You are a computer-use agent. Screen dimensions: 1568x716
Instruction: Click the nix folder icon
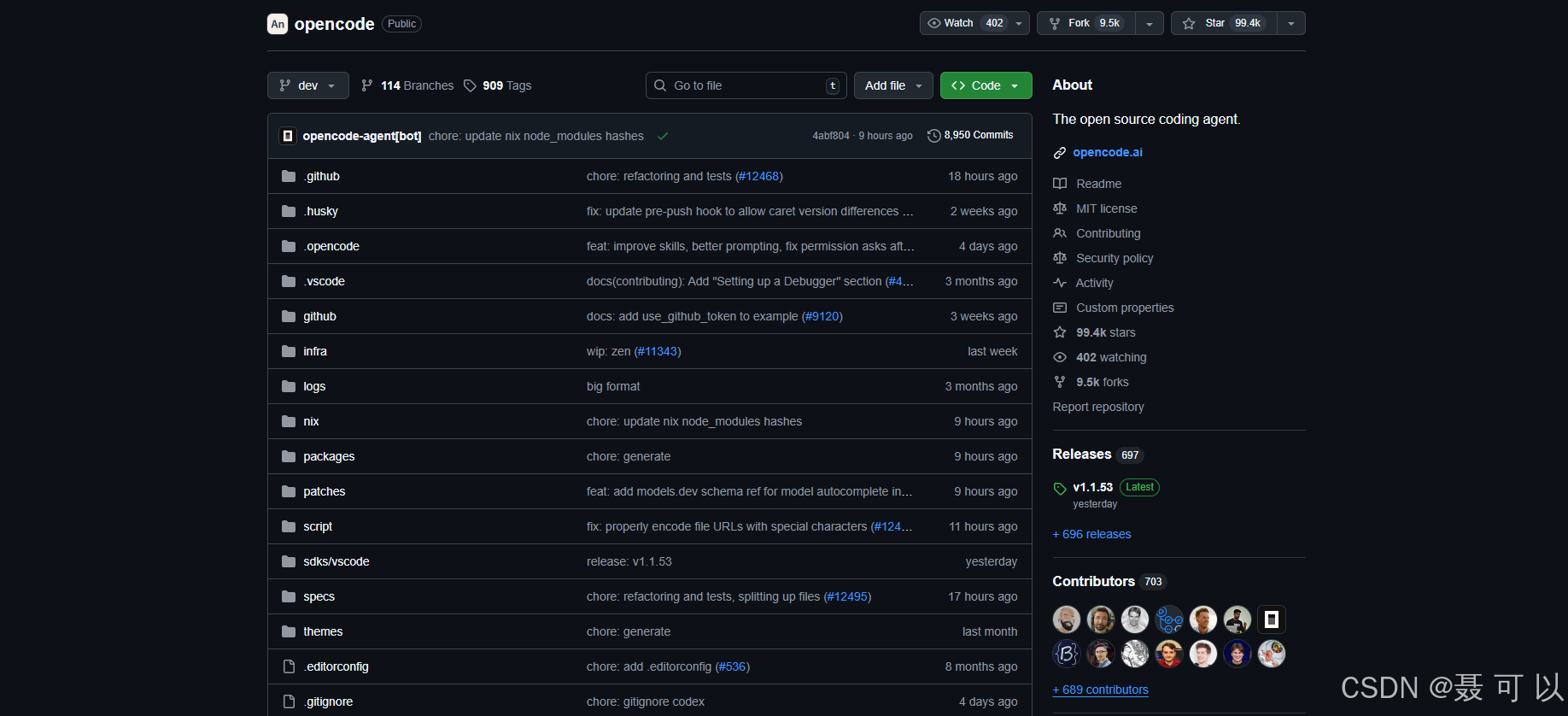(x=289, y=421)
